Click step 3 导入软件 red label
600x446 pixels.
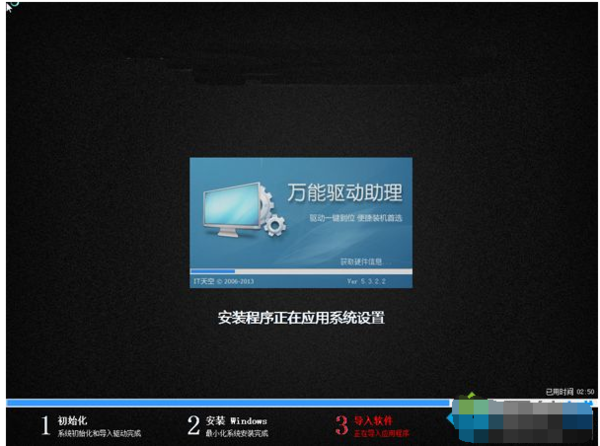(373, 421)
